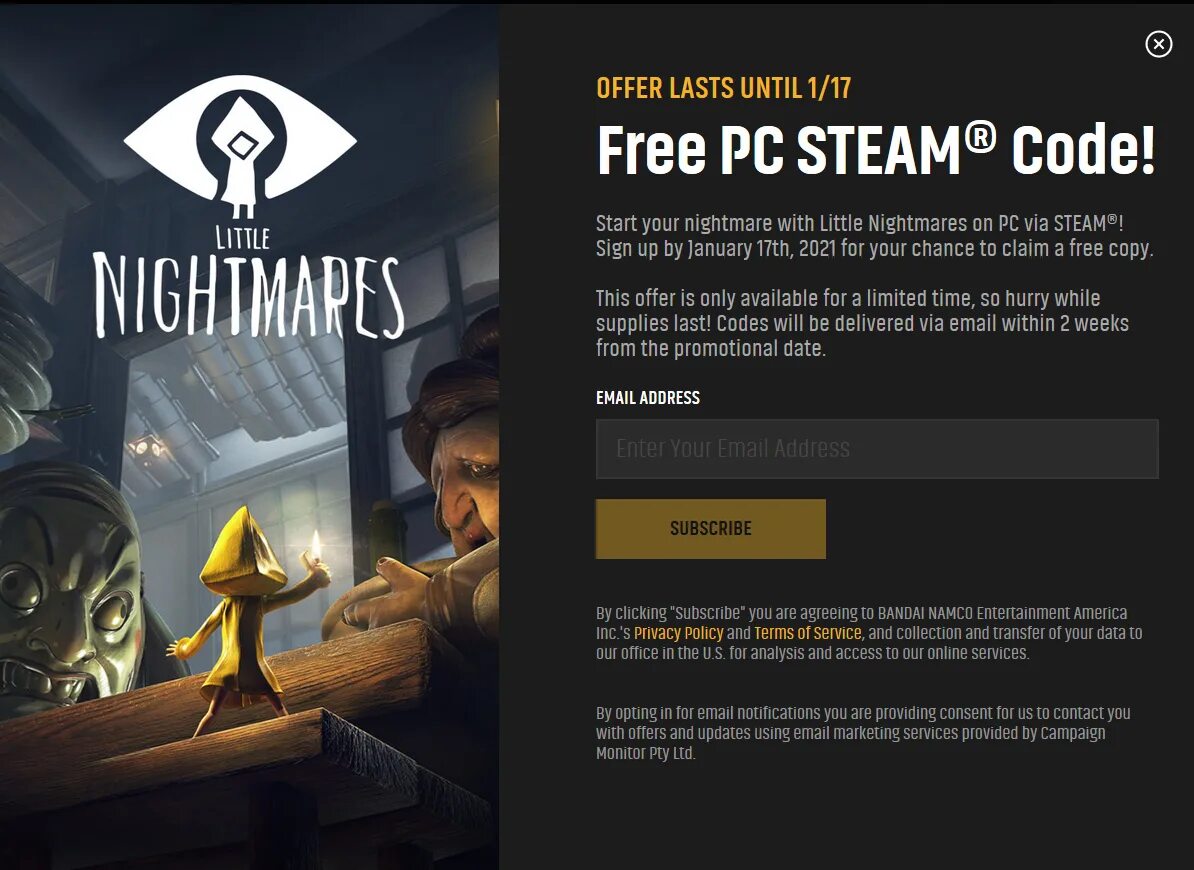Open the Privacy Policy link
The height and width of the screenshot is (870, 1194).
678,633
